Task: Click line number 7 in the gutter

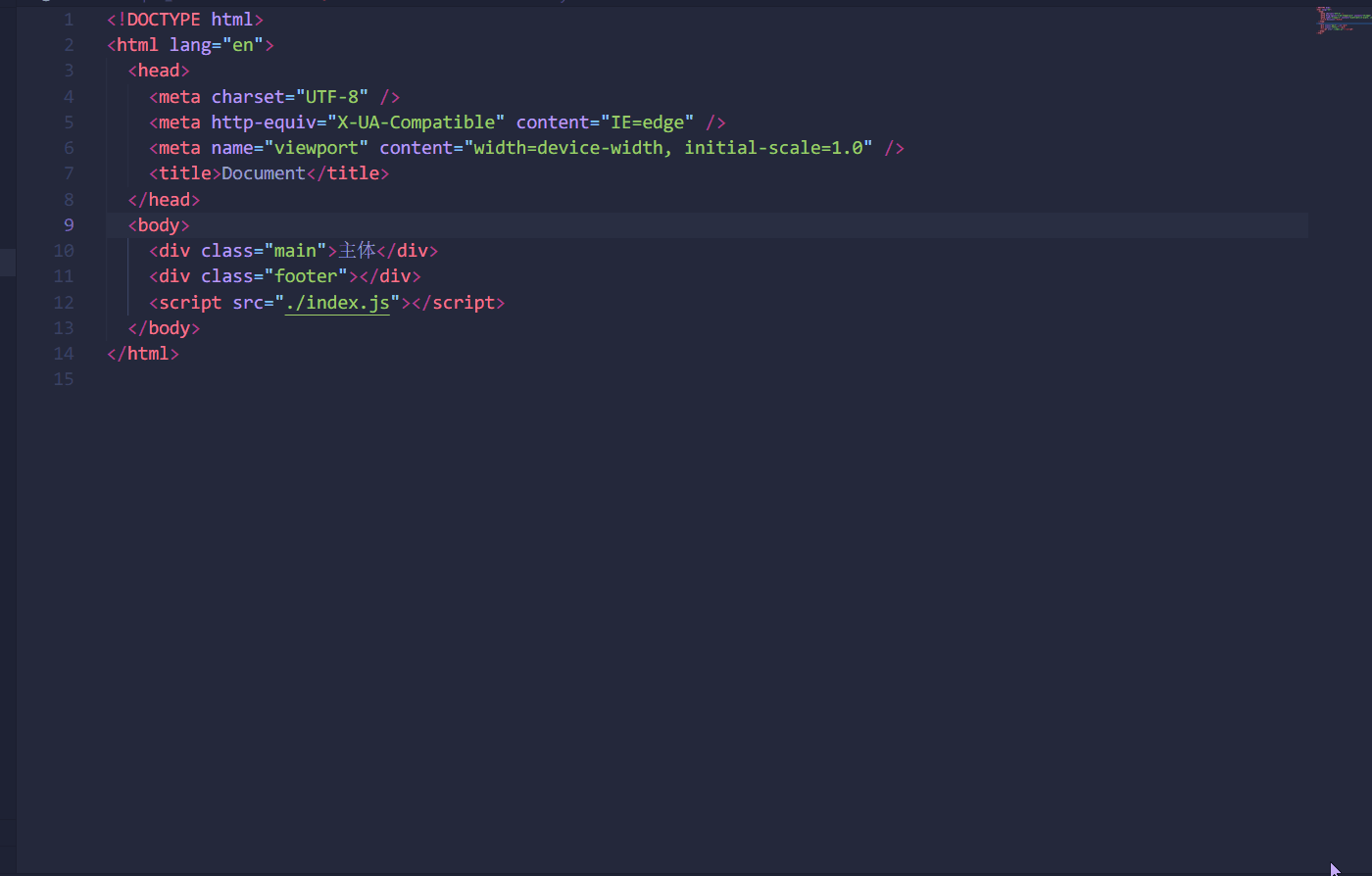Action: pos(69,173)
